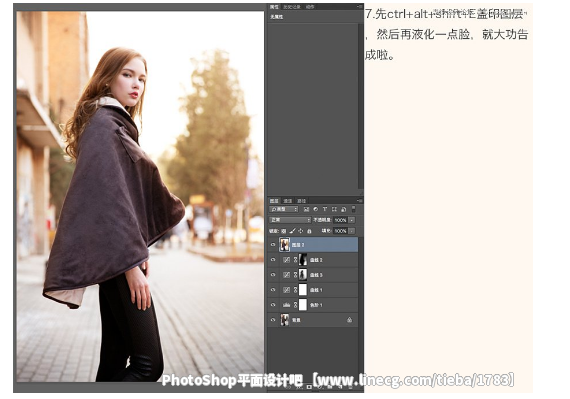Click lock position move icon
This screenshot has width=570, height=399.
pyautogui.click(x=301, y=231)
